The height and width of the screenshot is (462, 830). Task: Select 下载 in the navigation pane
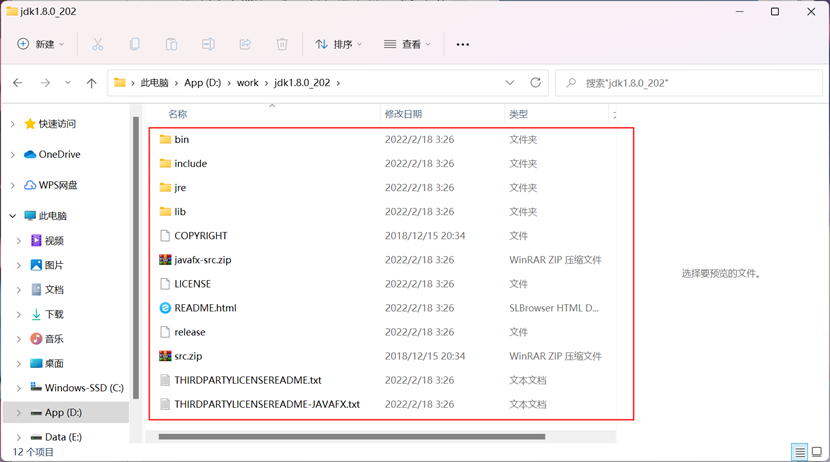click(x=54, y=314)
